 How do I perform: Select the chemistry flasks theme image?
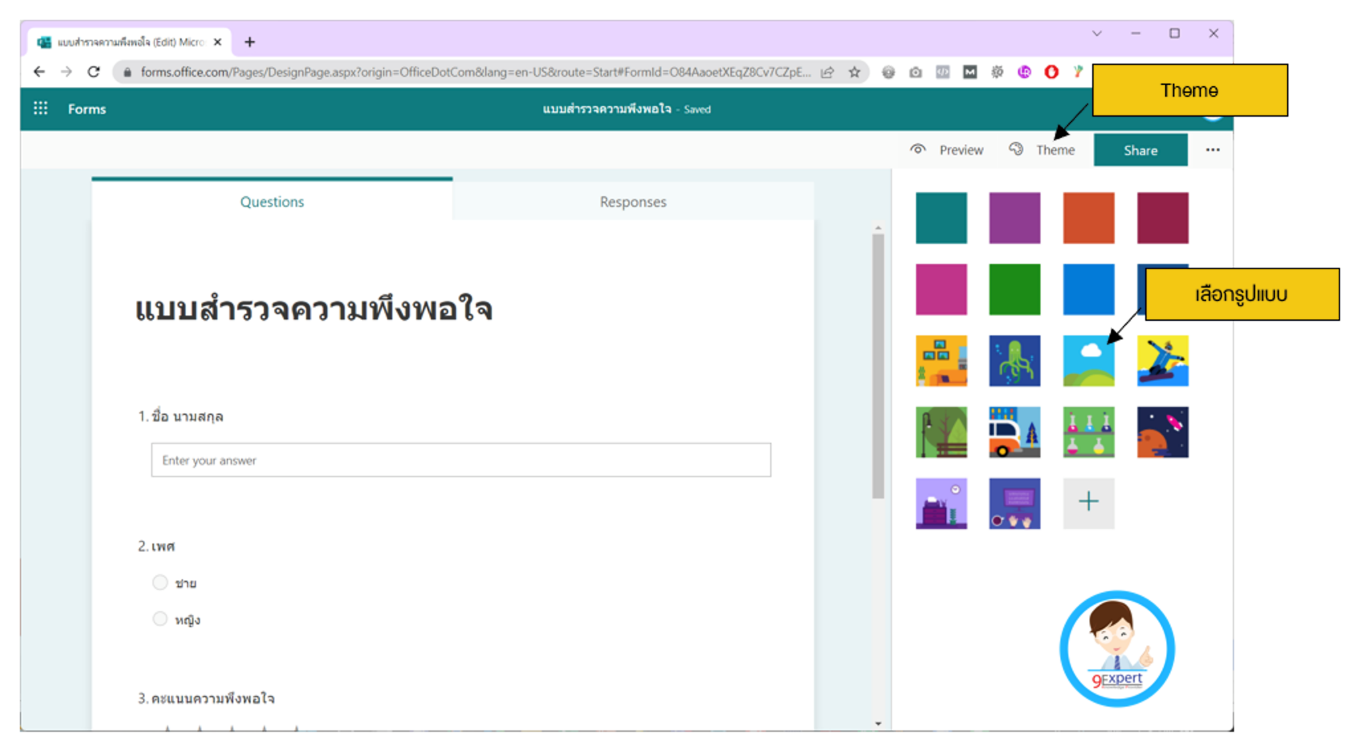pos(1088,432)
